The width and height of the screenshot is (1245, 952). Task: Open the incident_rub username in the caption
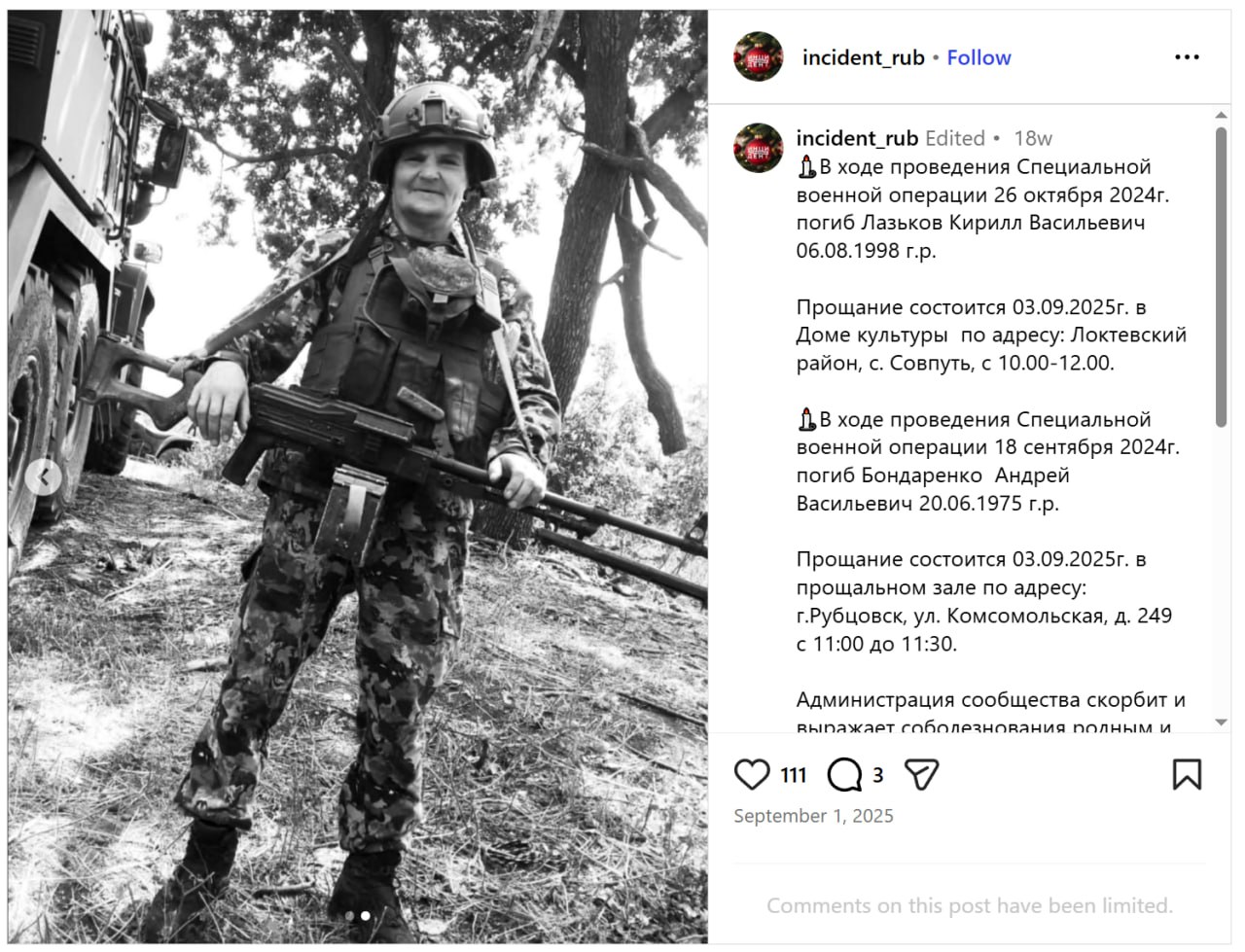(x=857, y=138)
